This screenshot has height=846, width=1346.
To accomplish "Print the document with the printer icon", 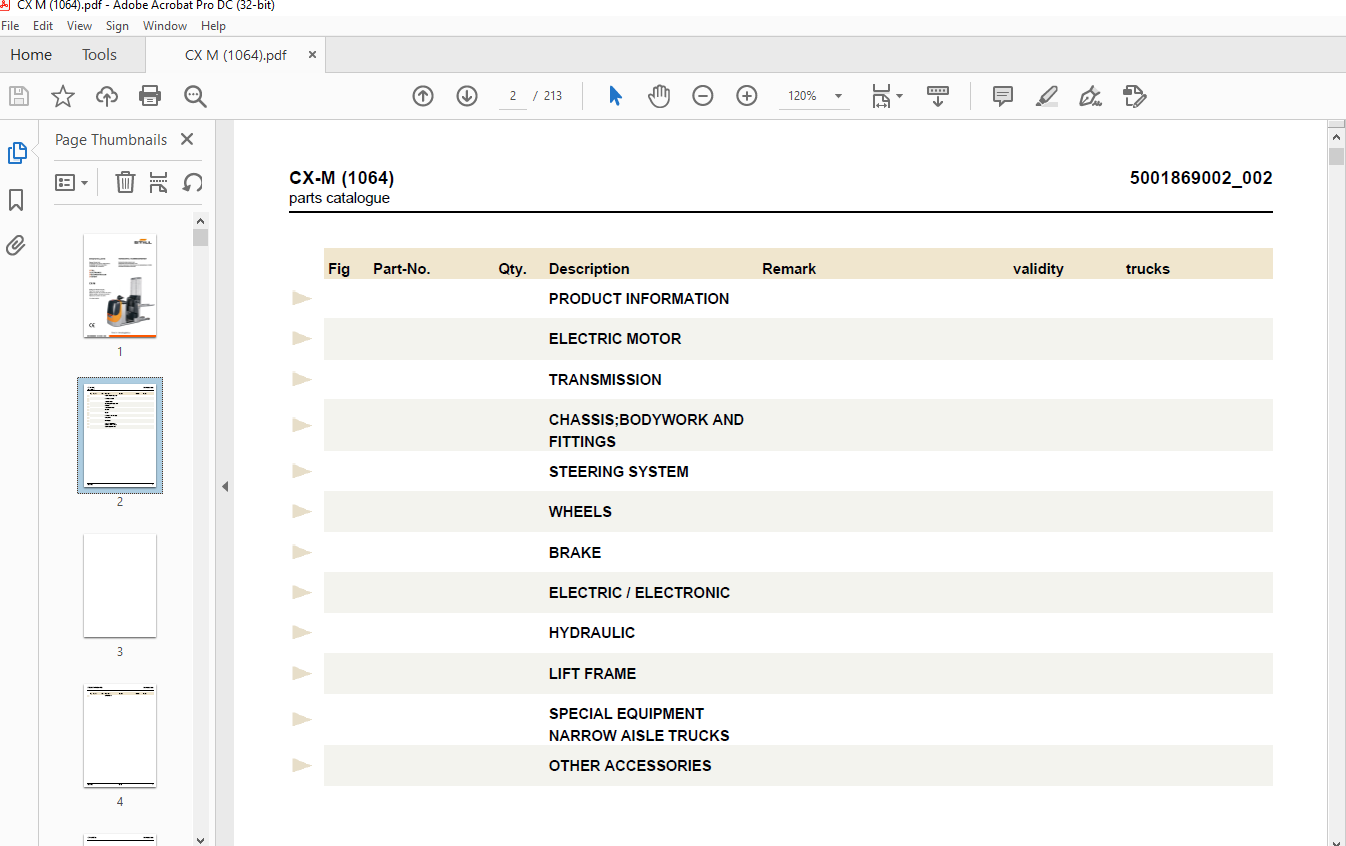I will click(x=150, y=96).
